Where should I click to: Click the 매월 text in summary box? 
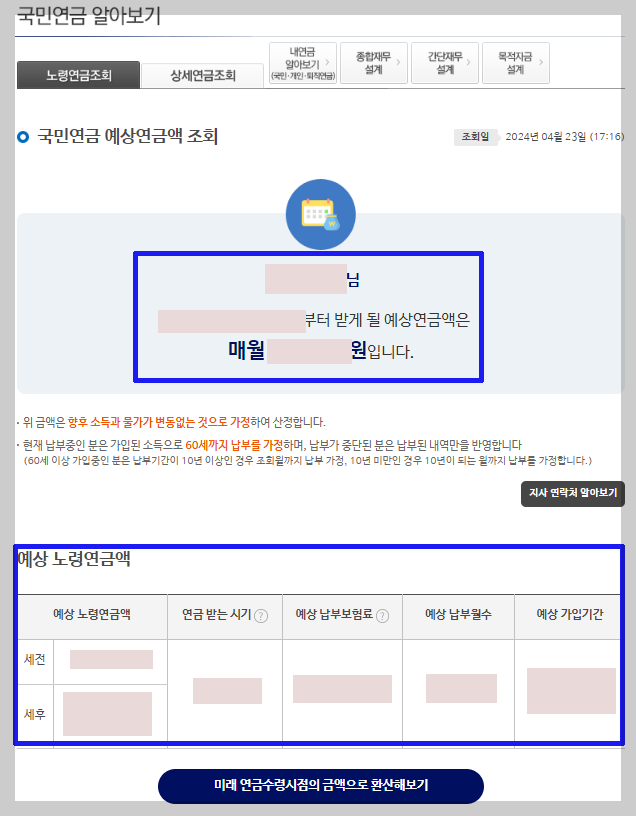(247, 350)
